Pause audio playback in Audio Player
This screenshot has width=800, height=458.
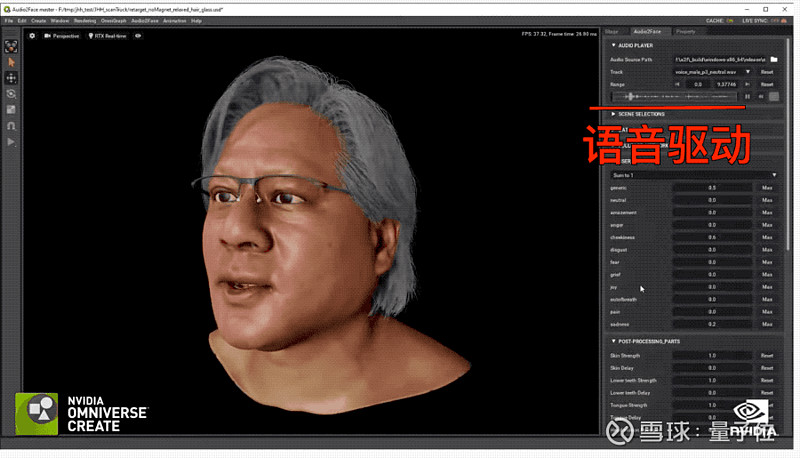(x=749, y=97)
